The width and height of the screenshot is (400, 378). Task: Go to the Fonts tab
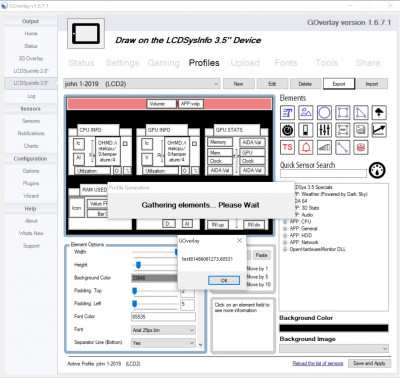click(x=286, y=63)
